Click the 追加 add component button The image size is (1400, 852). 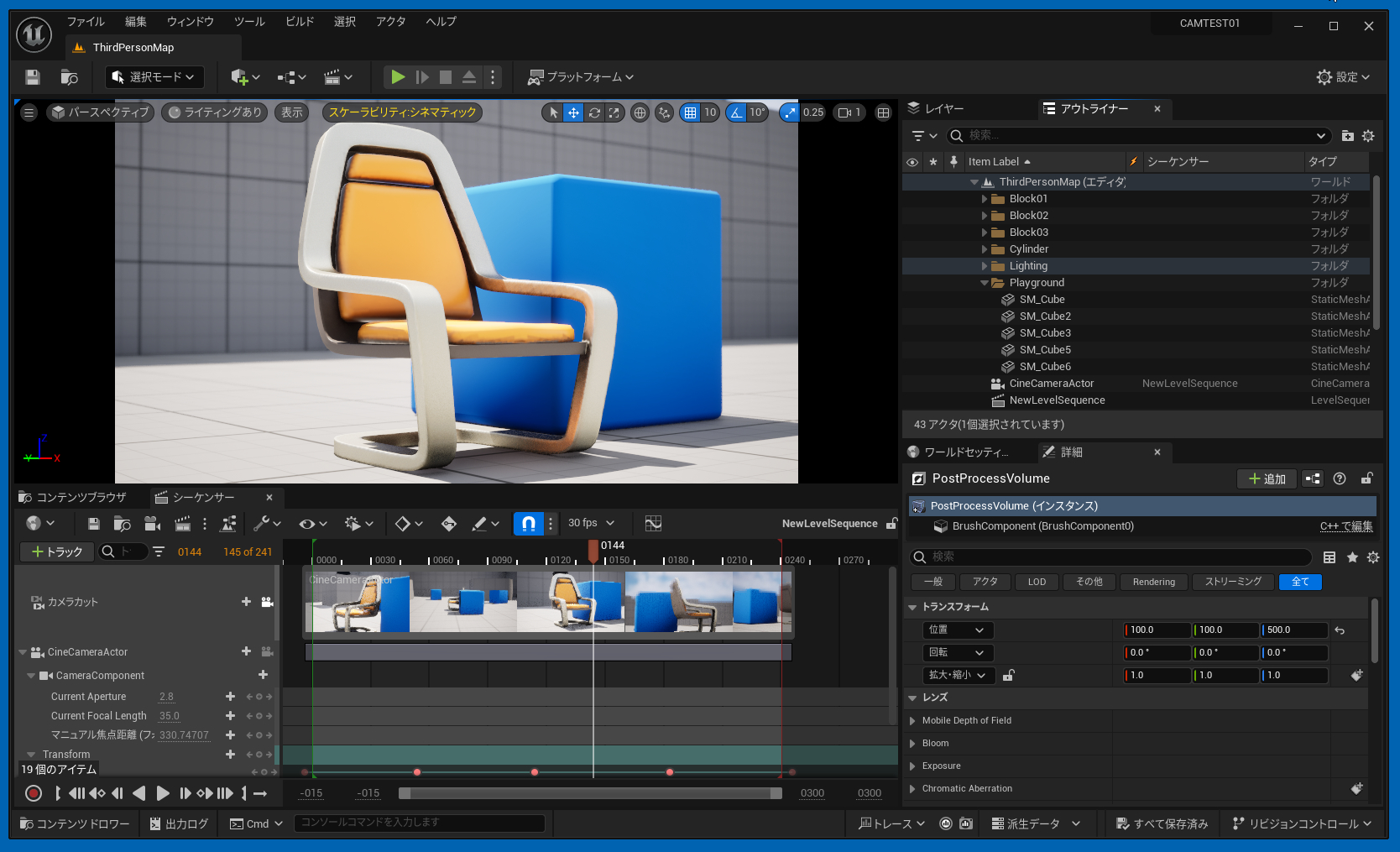tap(1267, 478)
